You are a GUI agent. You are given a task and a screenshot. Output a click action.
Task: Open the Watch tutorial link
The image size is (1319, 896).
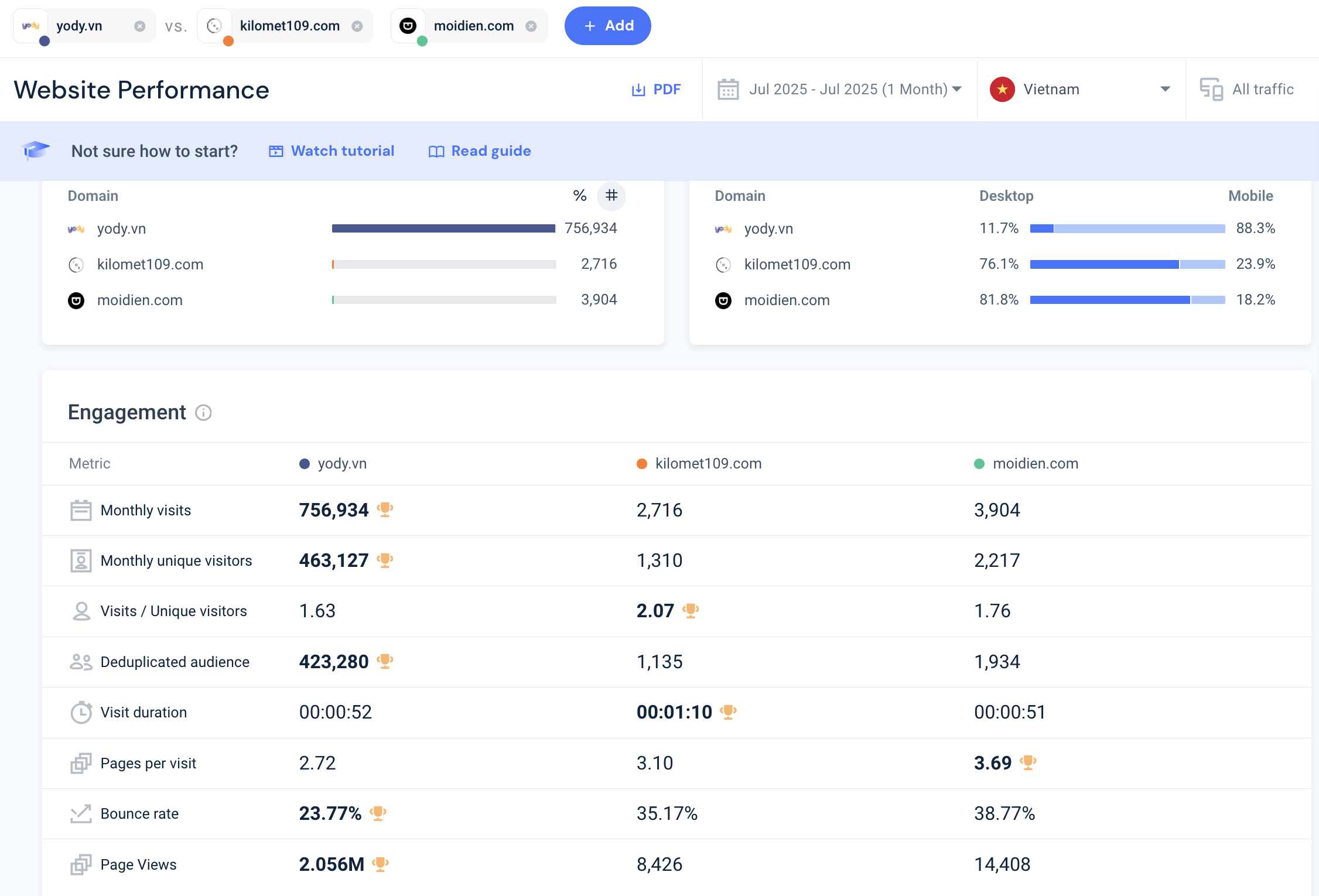coord(332,151)
